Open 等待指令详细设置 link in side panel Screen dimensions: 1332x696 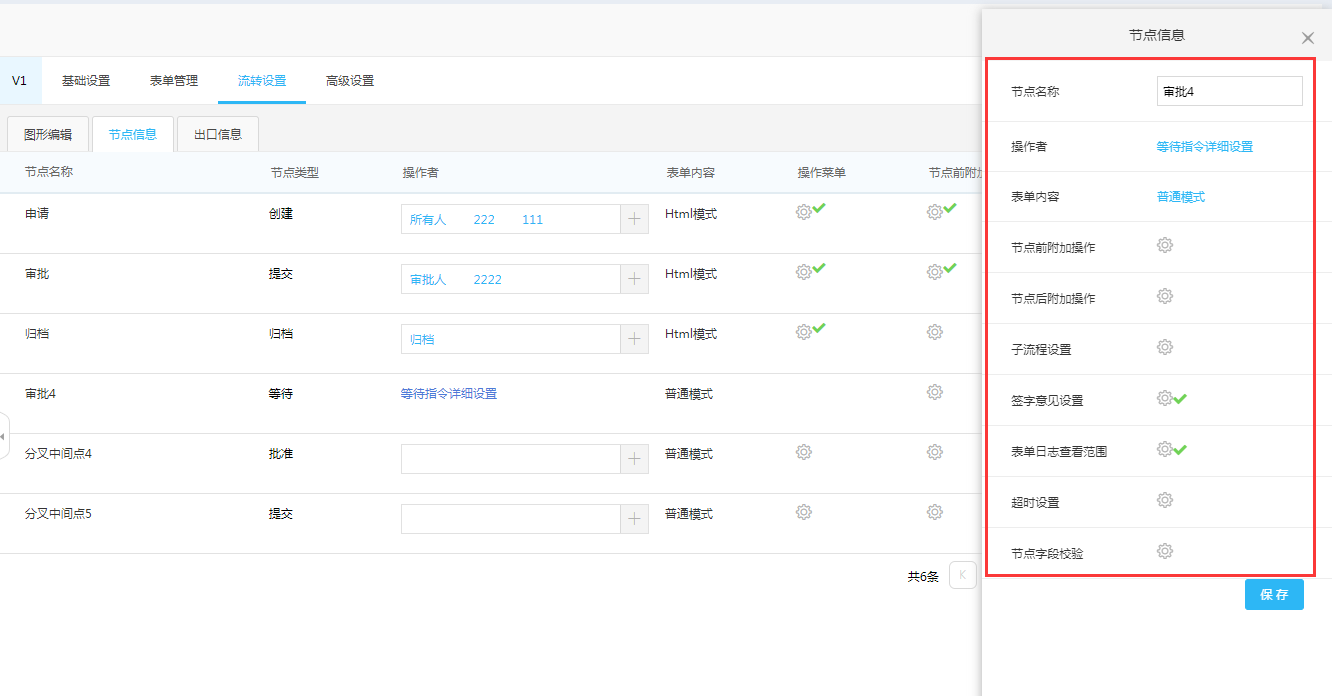click(x=1204, y=146)
